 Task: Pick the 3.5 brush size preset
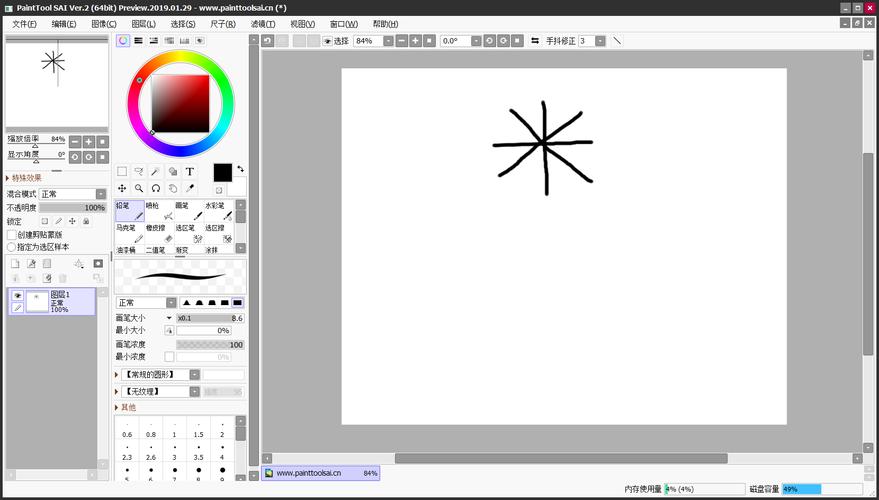pyautogui.click(x=198, y=456)
